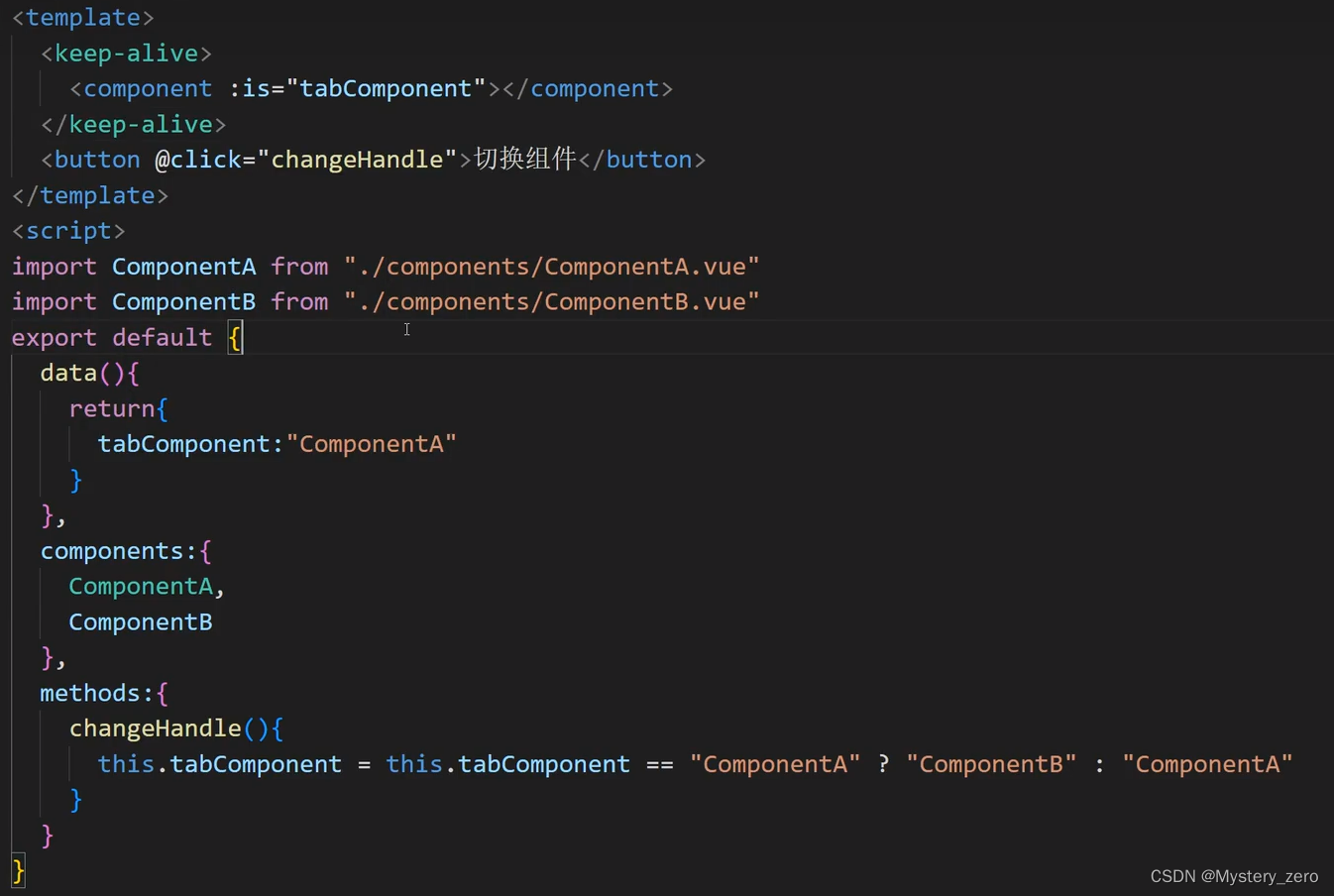Click the "./components/ComponentA.vue" import path
The image size is (1334, 896).
[552, 267]
